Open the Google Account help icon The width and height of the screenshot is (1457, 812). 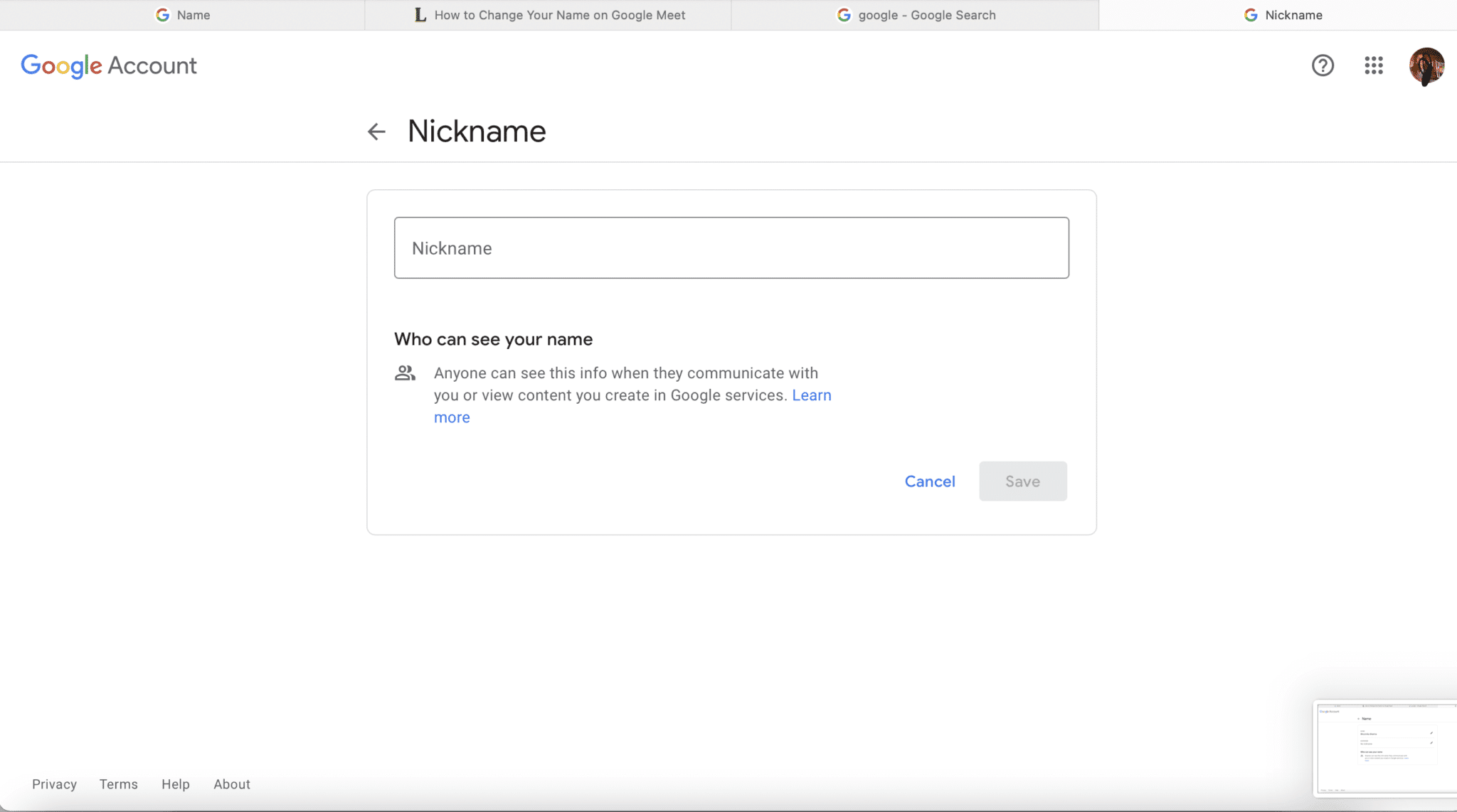[1323, 65]
